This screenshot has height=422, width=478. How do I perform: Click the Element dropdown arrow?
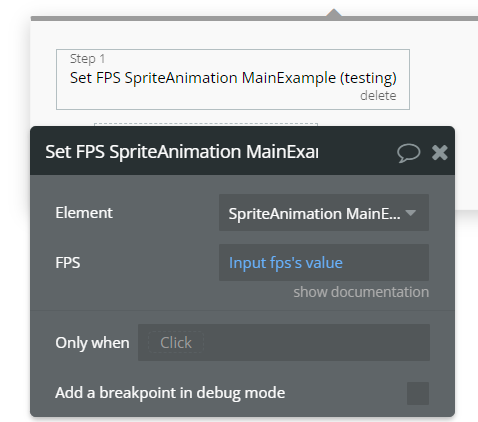pyautogui.click(x=411, y=213)
